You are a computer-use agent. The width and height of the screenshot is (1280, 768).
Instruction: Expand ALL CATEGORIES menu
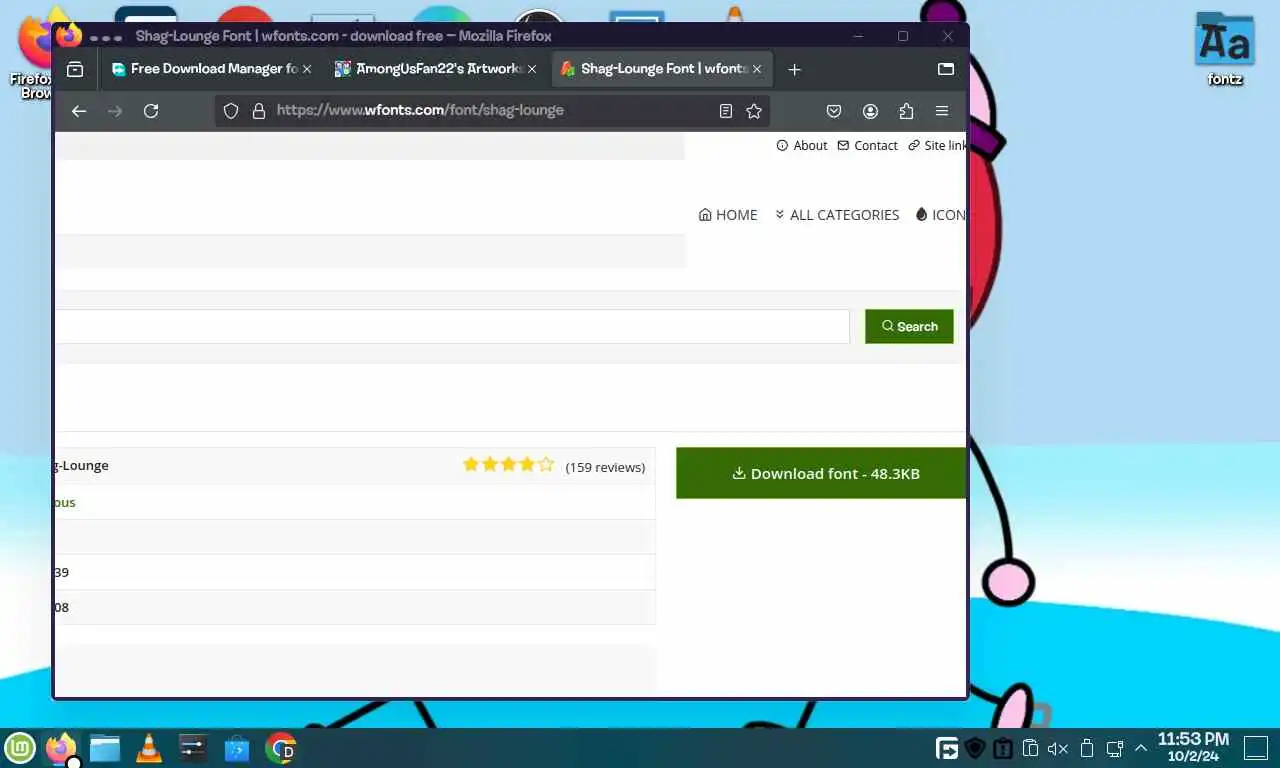click(x=837, y=215)
